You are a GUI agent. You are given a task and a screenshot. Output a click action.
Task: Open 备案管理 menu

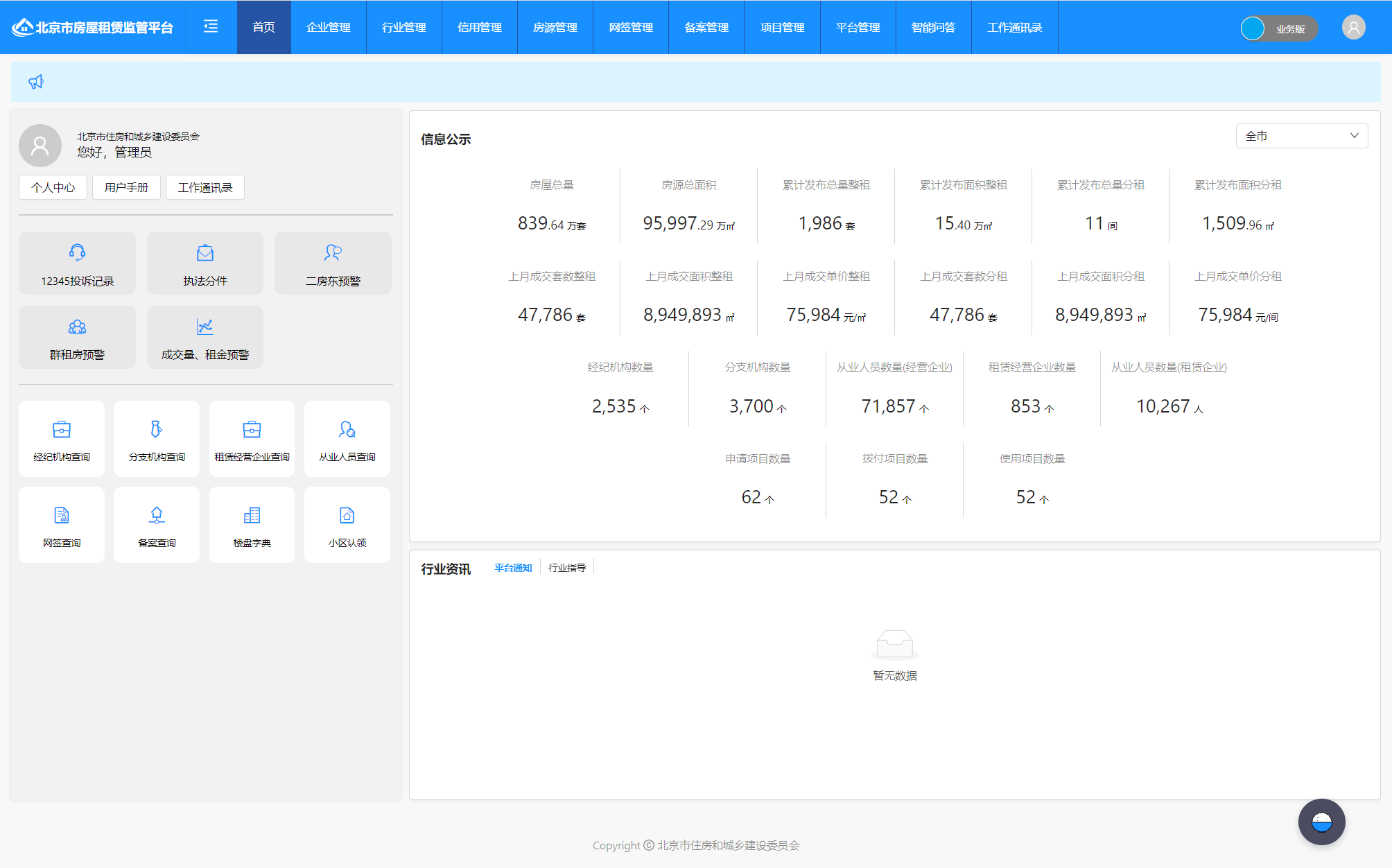coord(706,27)
